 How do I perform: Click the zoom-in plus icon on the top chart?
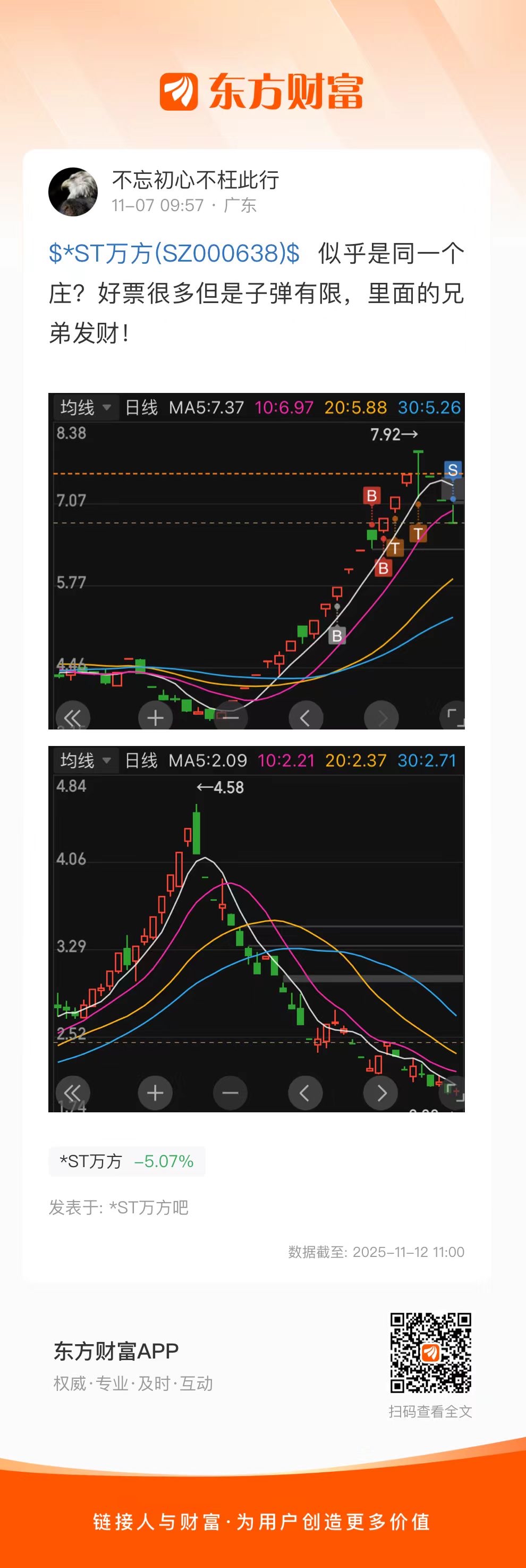tap(155, 718)
